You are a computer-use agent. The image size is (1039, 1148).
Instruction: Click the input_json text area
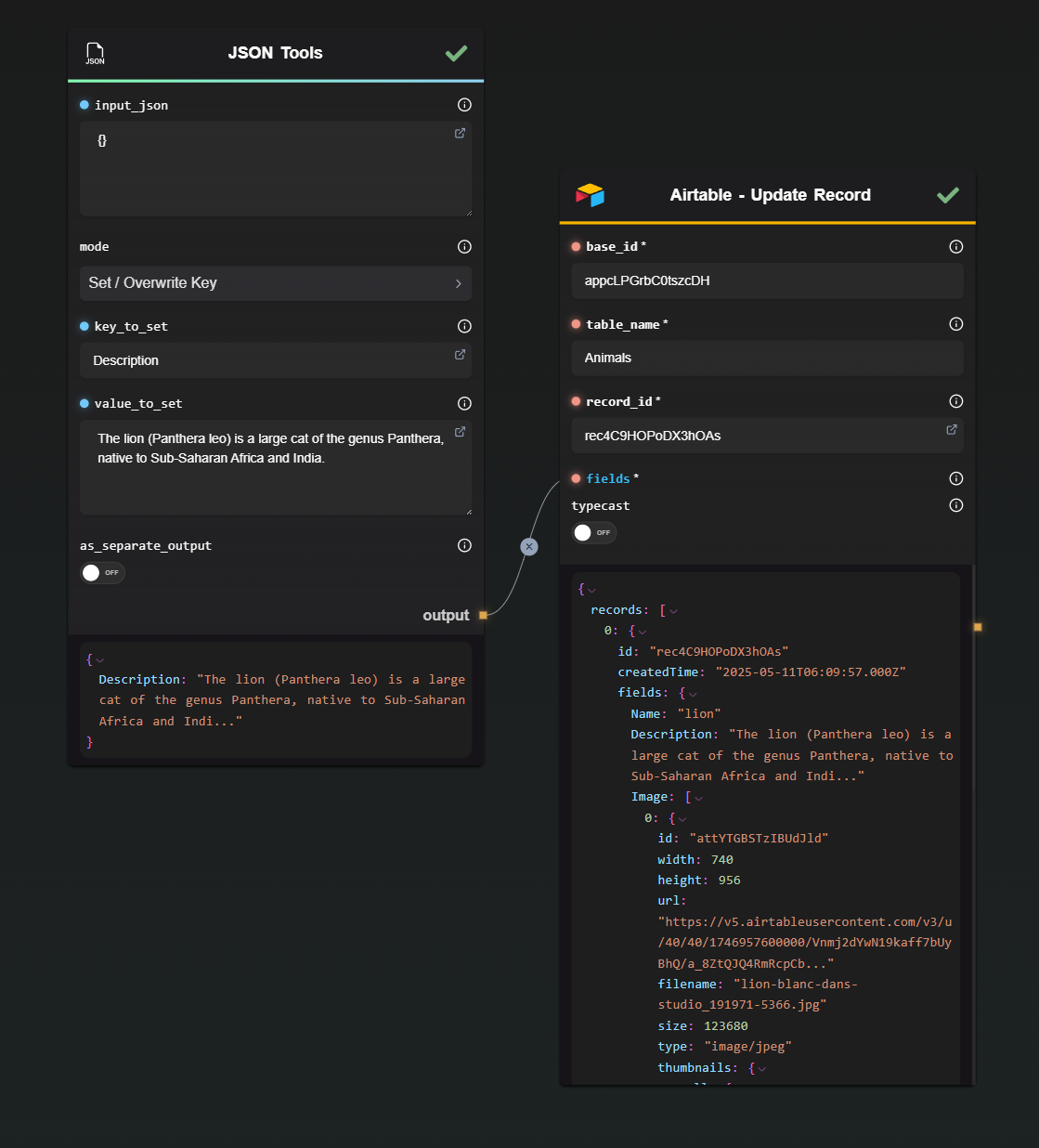tap(276, 169)
